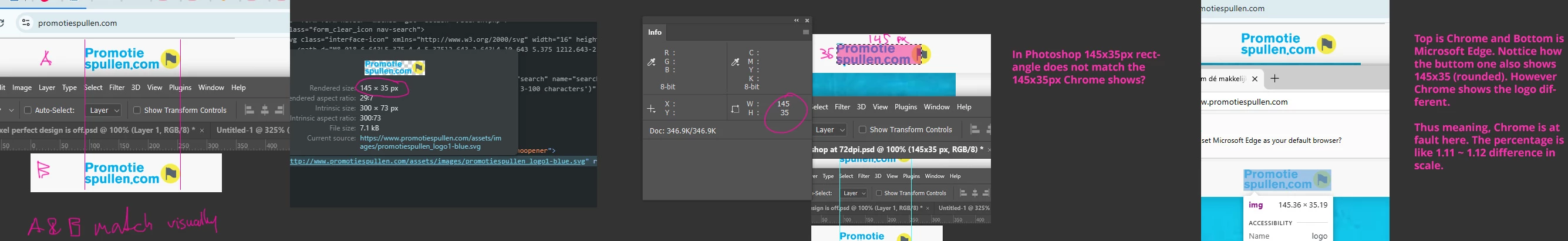
Task: Expand tool preset chevron before Auto-Select checkbox
Action: (x=11, y=111)
